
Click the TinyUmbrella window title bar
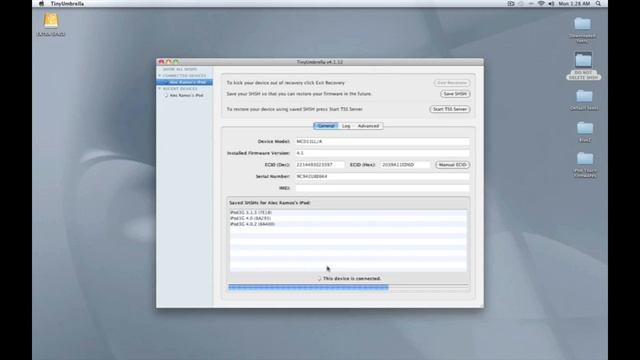click(x=320, y=62)
